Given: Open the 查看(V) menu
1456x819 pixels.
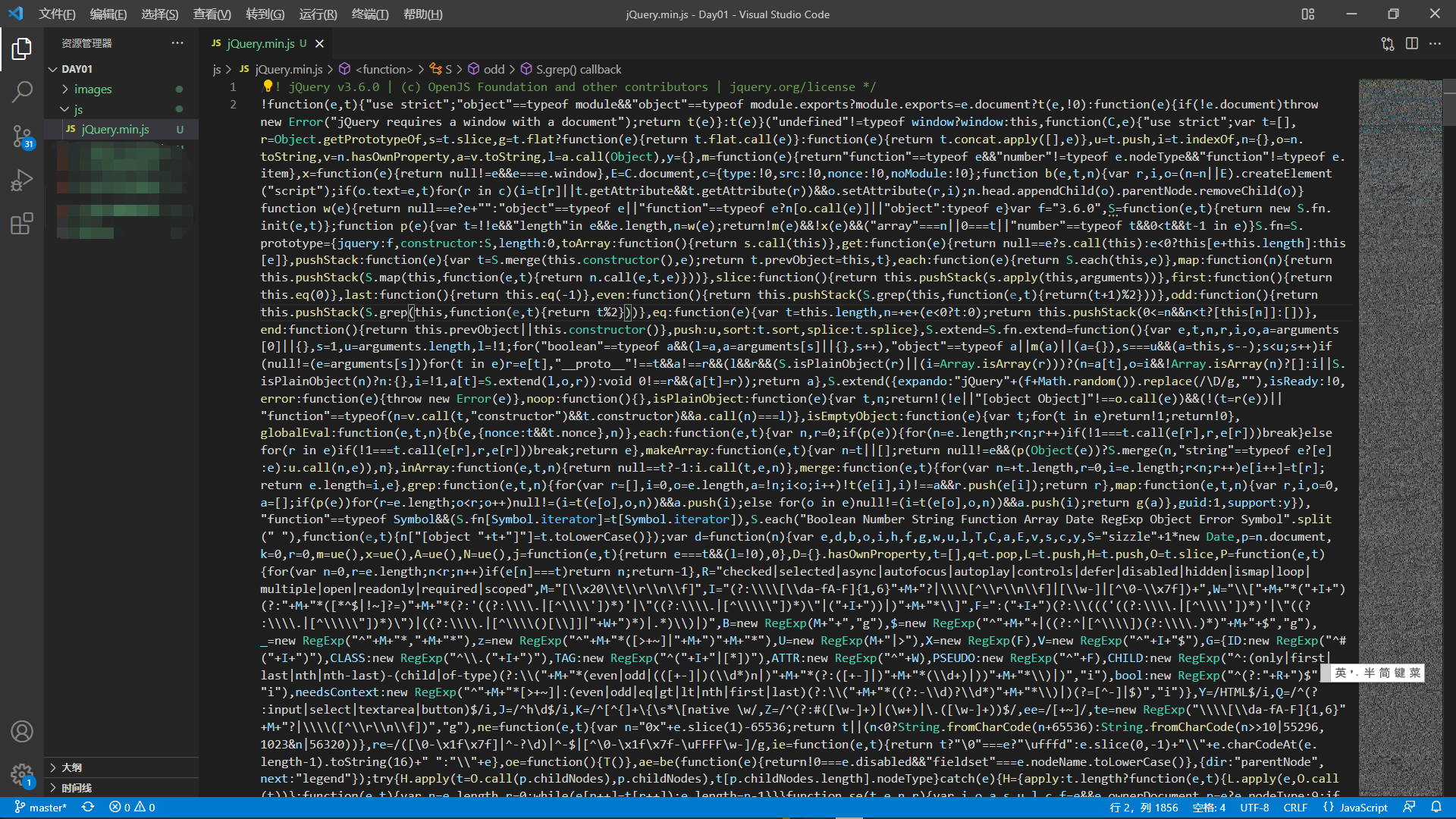Looking at the screenshot, I should tap(212, 14).
